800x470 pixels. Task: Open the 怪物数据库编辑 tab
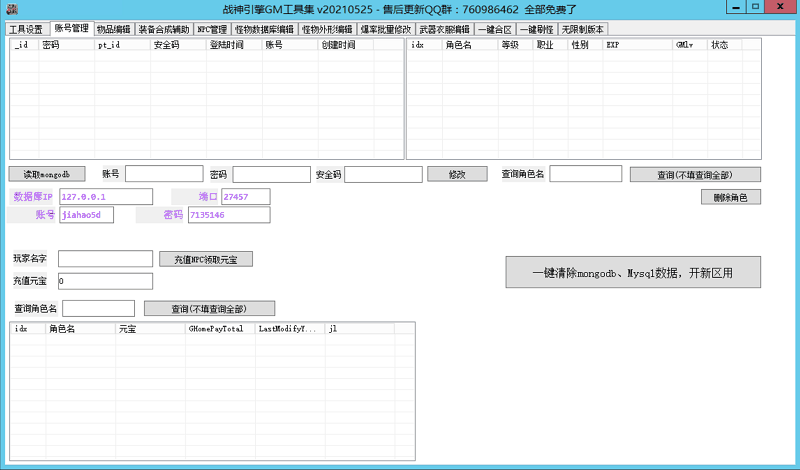tap(264, 30)
